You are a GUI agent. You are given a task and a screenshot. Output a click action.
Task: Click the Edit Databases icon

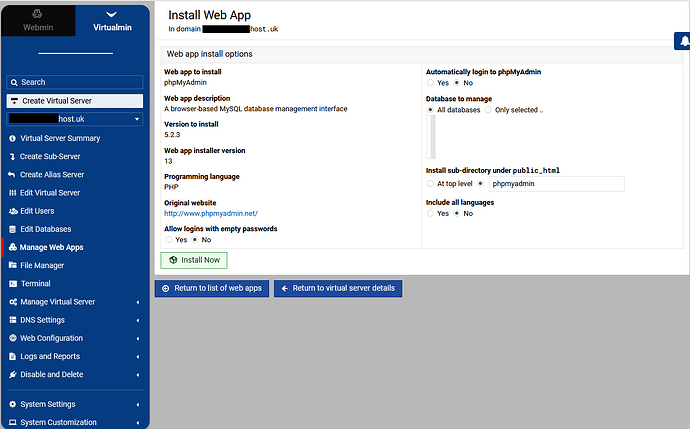13,229
